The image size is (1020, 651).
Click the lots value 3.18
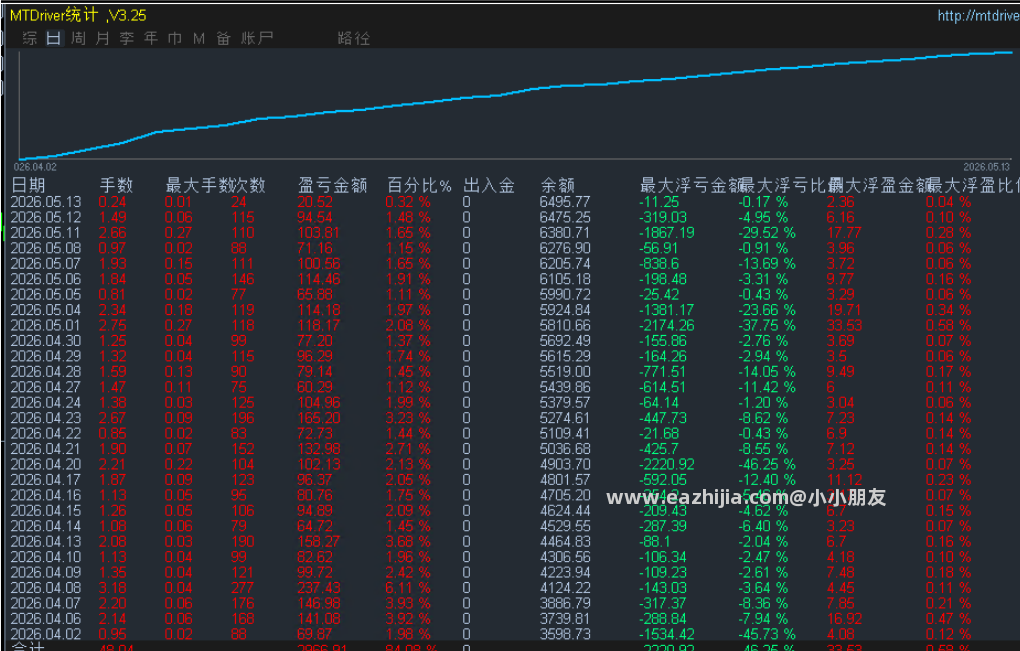click(113, 588)
